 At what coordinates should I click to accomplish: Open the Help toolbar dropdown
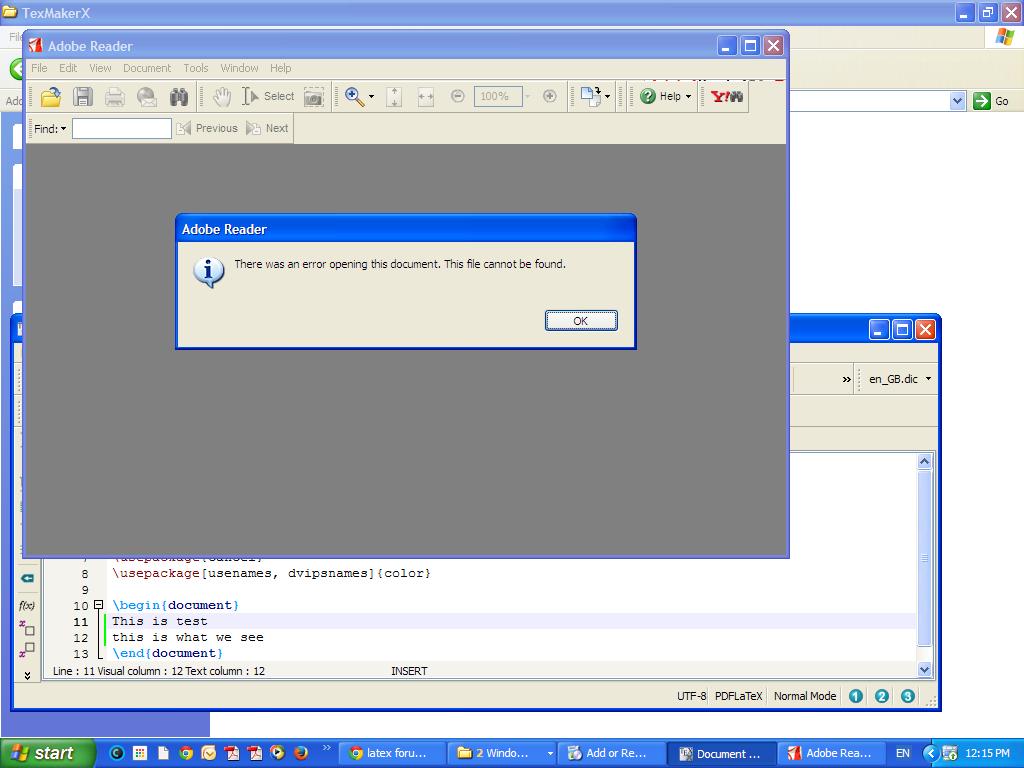coord(665,96)
